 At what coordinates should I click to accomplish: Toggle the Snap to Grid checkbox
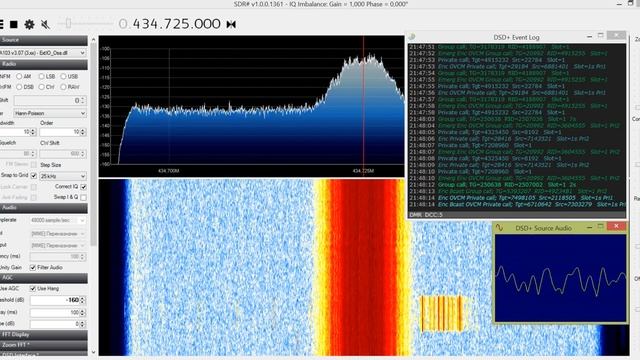coord(33,176)
